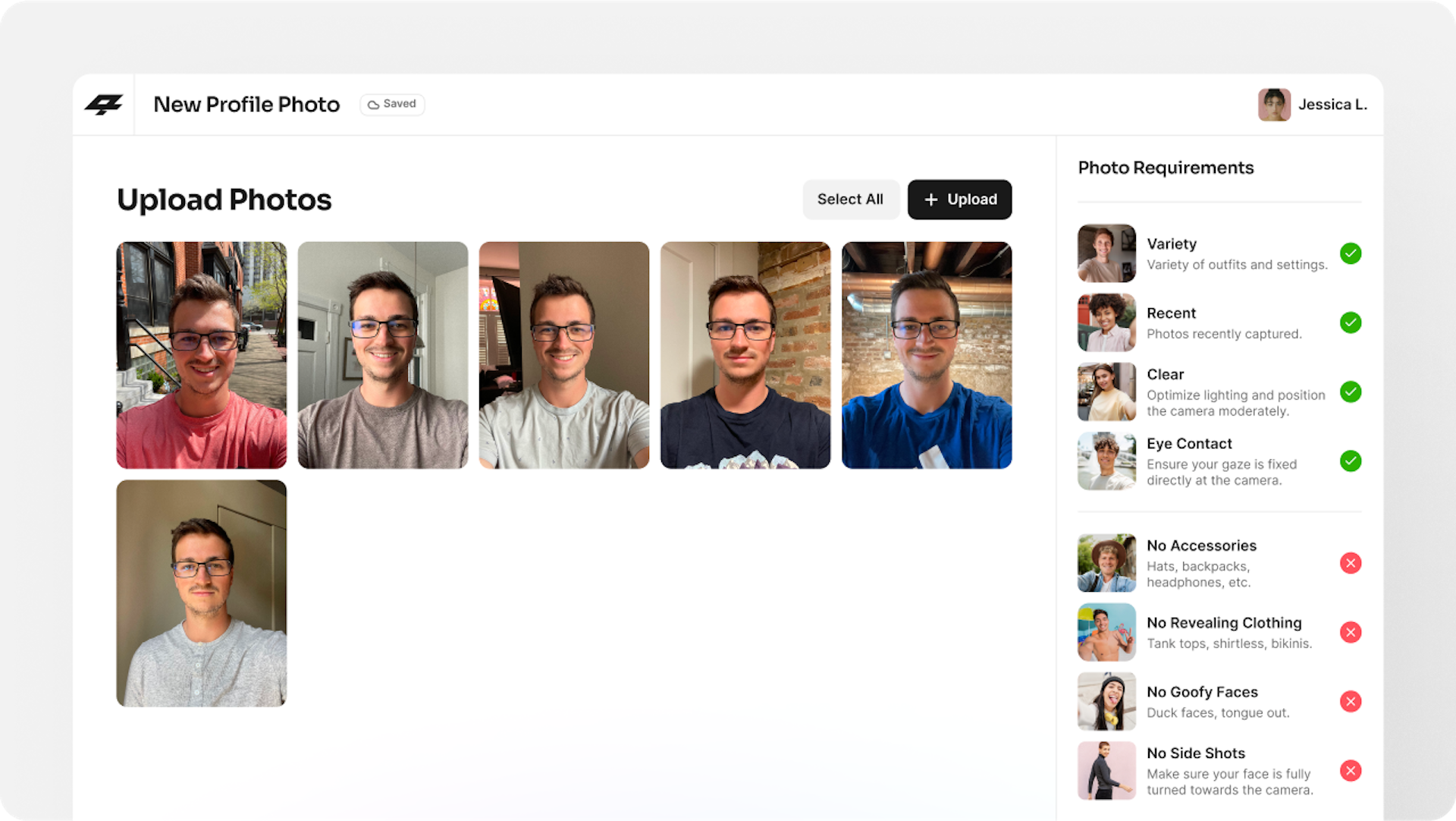Click the green checkmark on Variety requirement
Image resolution: width=1456 pixels, height=821 pixels.
pyautogui.click(x=1350, y=253)
